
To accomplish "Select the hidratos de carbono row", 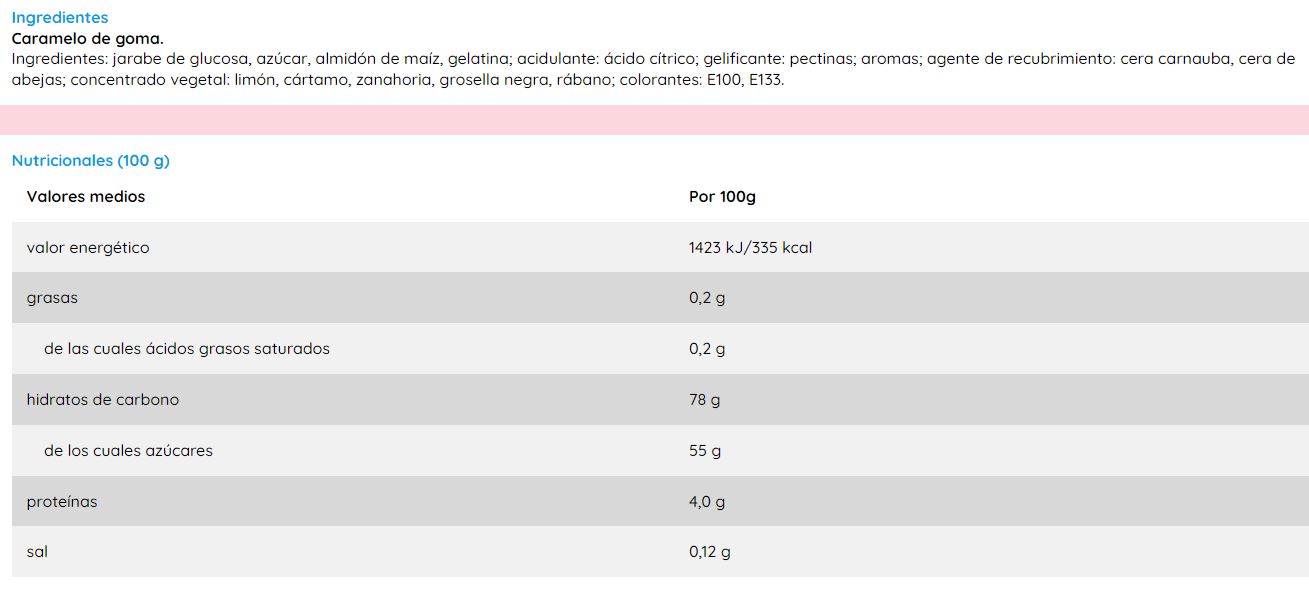I will [660, 400].
